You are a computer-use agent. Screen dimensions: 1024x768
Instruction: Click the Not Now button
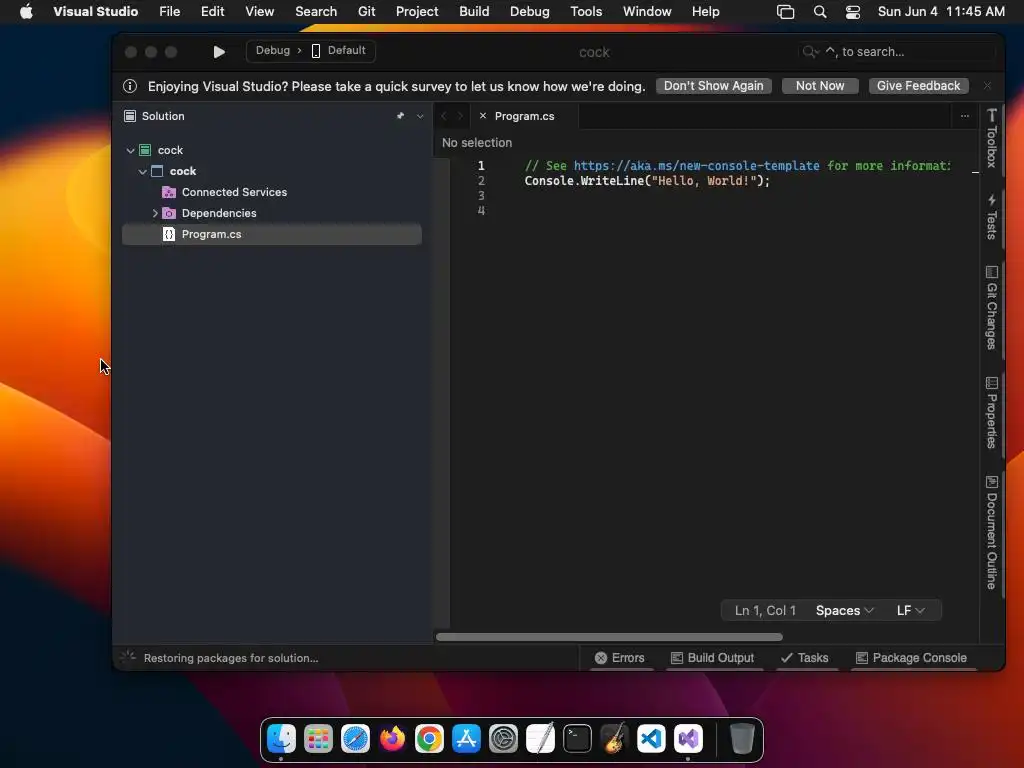[820, 86]
